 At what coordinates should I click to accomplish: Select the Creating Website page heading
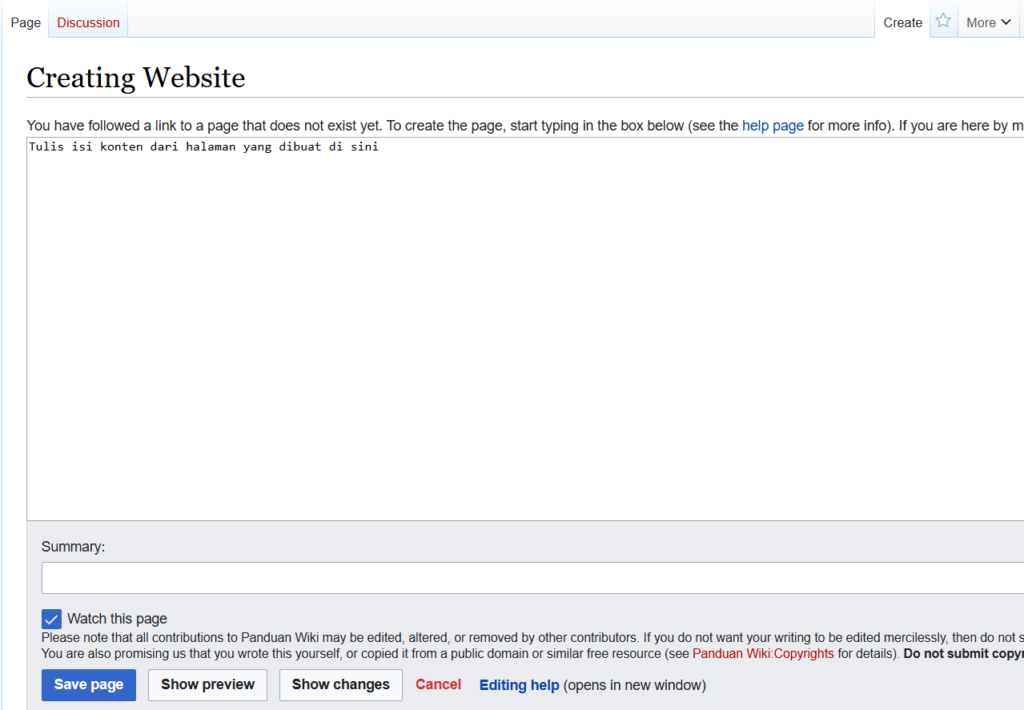point(136,77)
